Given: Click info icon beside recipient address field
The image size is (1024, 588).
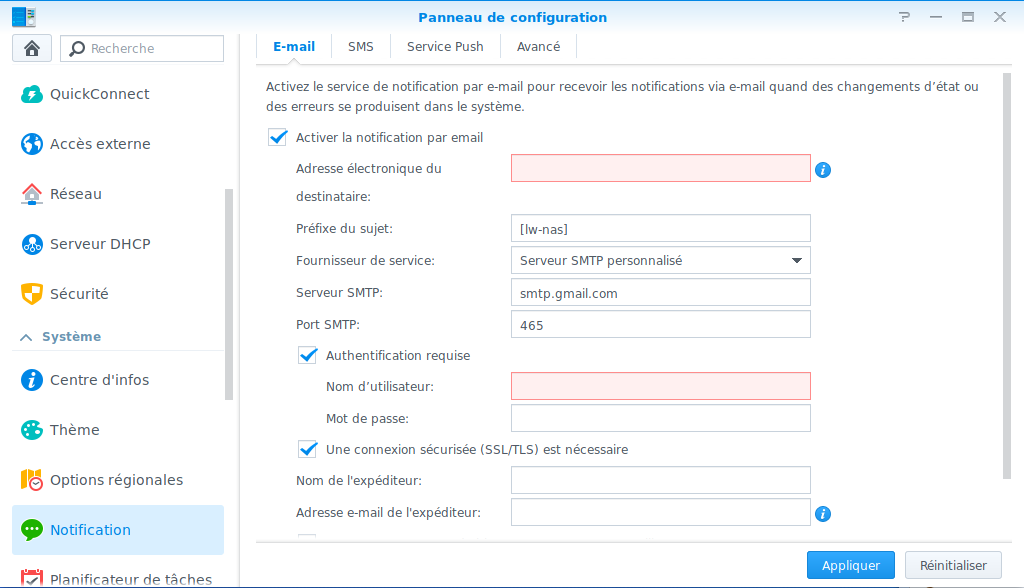Looking at the screenshot, I should (823, 170).
